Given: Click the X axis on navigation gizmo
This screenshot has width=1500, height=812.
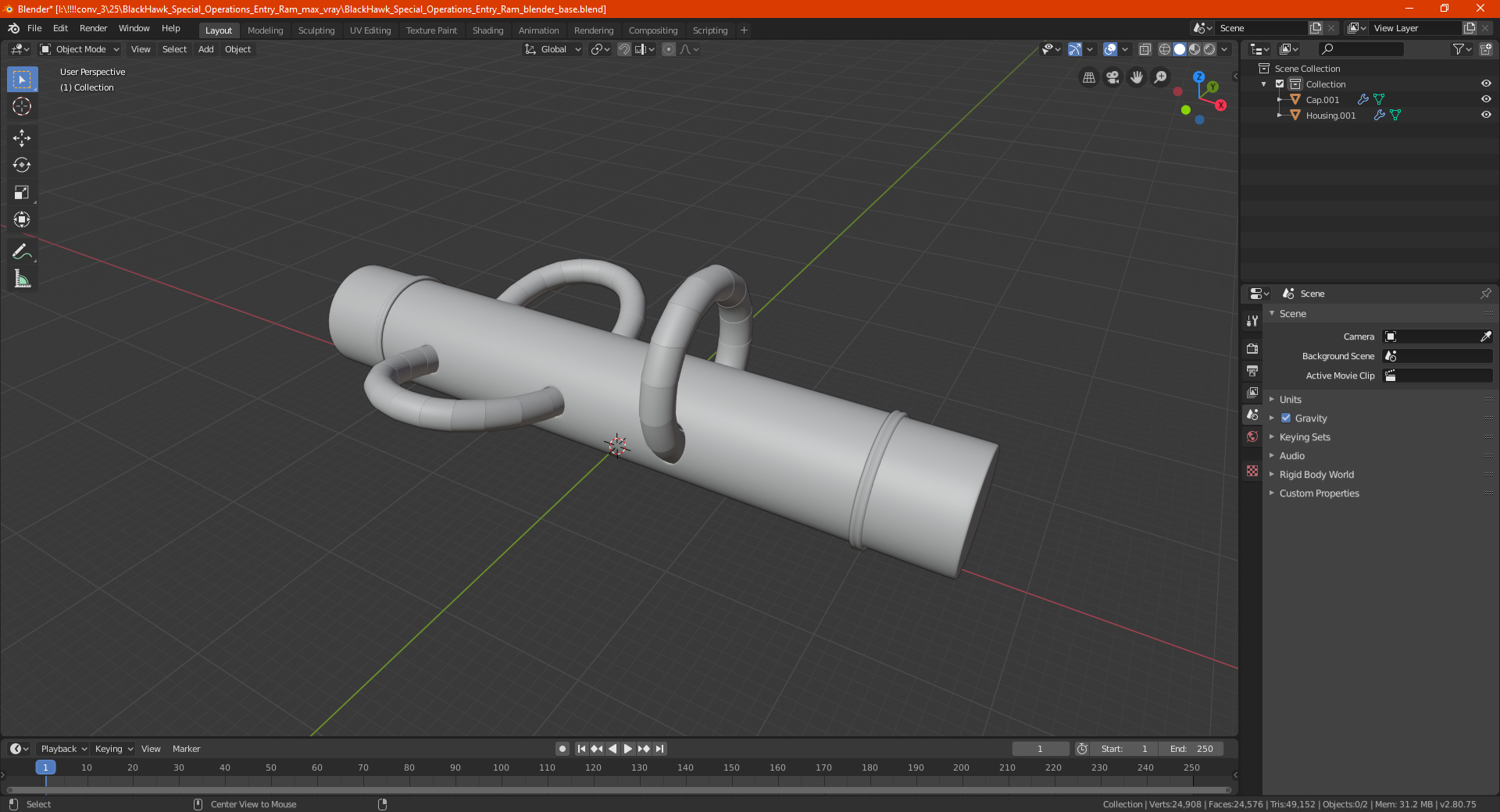Looking at the screenshot, I should click(1220, 105).
